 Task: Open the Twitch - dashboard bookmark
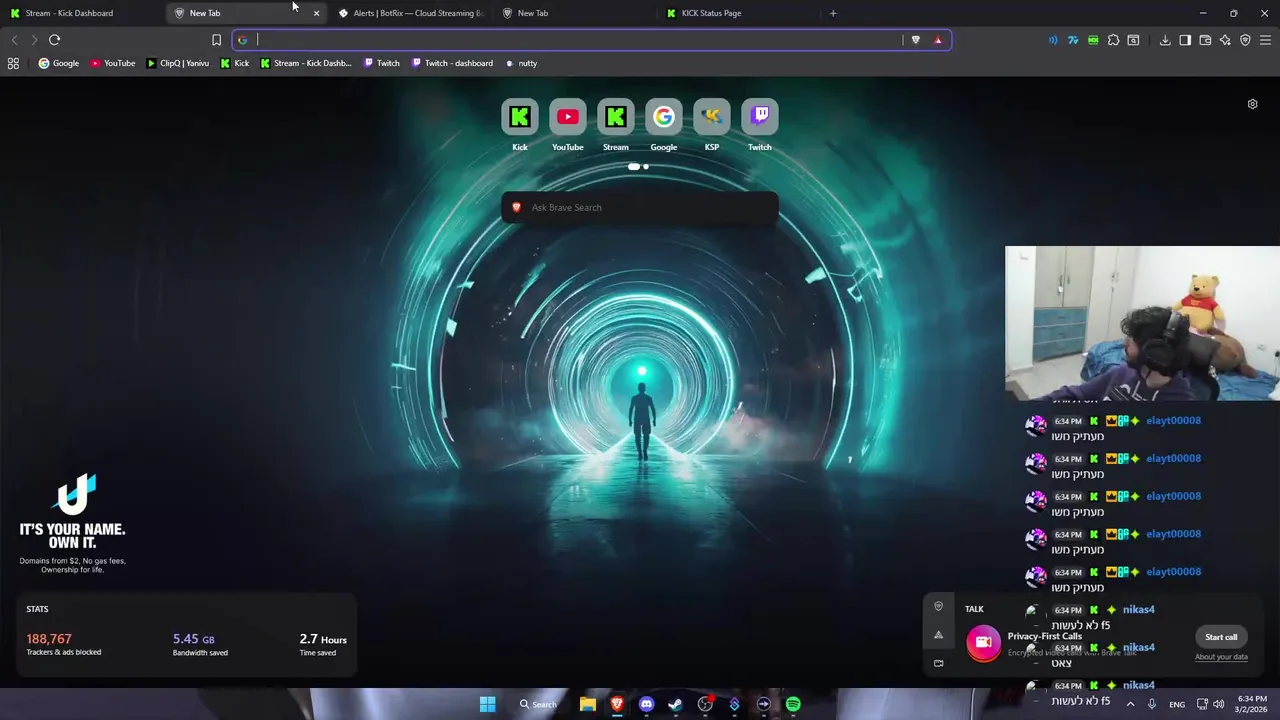point(452,63)
